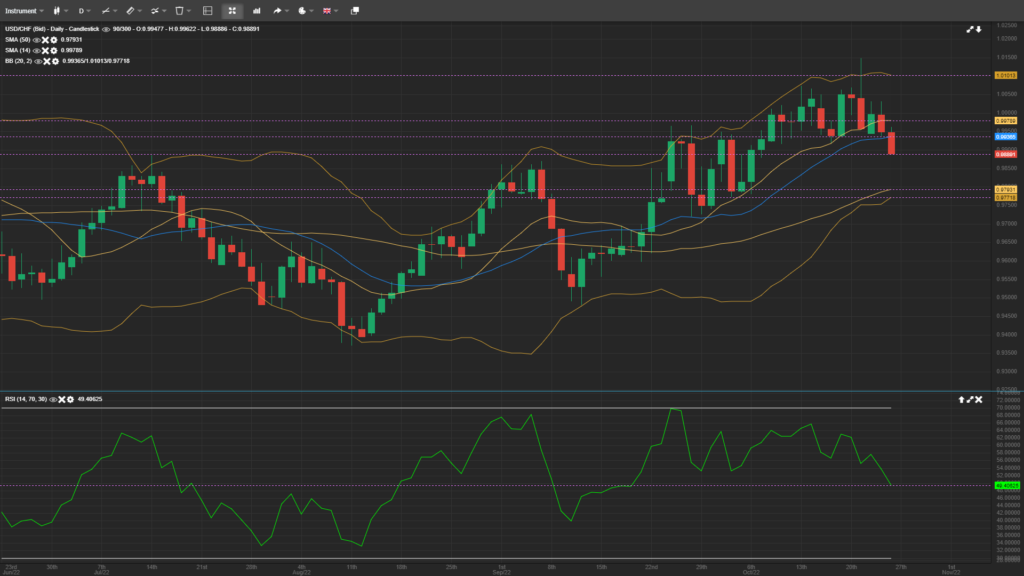Move the main price panel down
The height and width of the screenshot is (576, 1024).
978,29
